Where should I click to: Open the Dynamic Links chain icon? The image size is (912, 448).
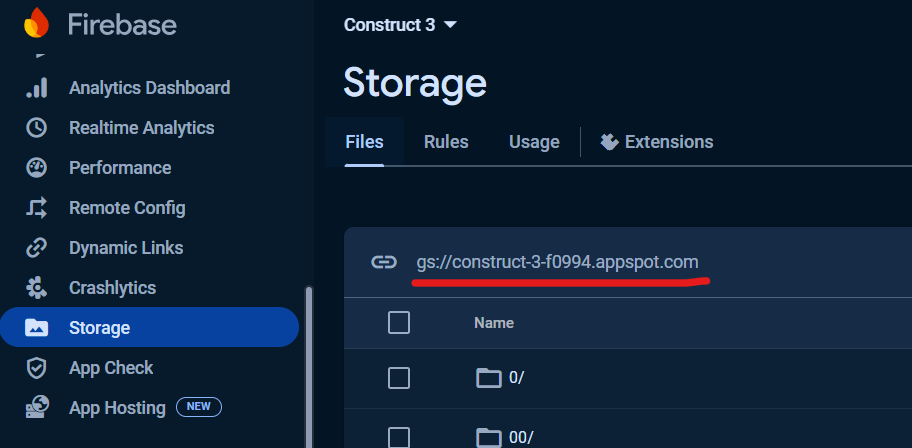[x=36, y=248]
